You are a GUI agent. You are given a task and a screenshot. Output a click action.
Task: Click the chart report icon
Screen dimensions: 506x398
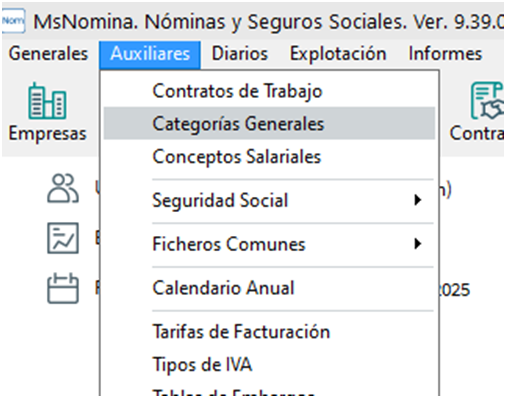click(x=63, y=238)
